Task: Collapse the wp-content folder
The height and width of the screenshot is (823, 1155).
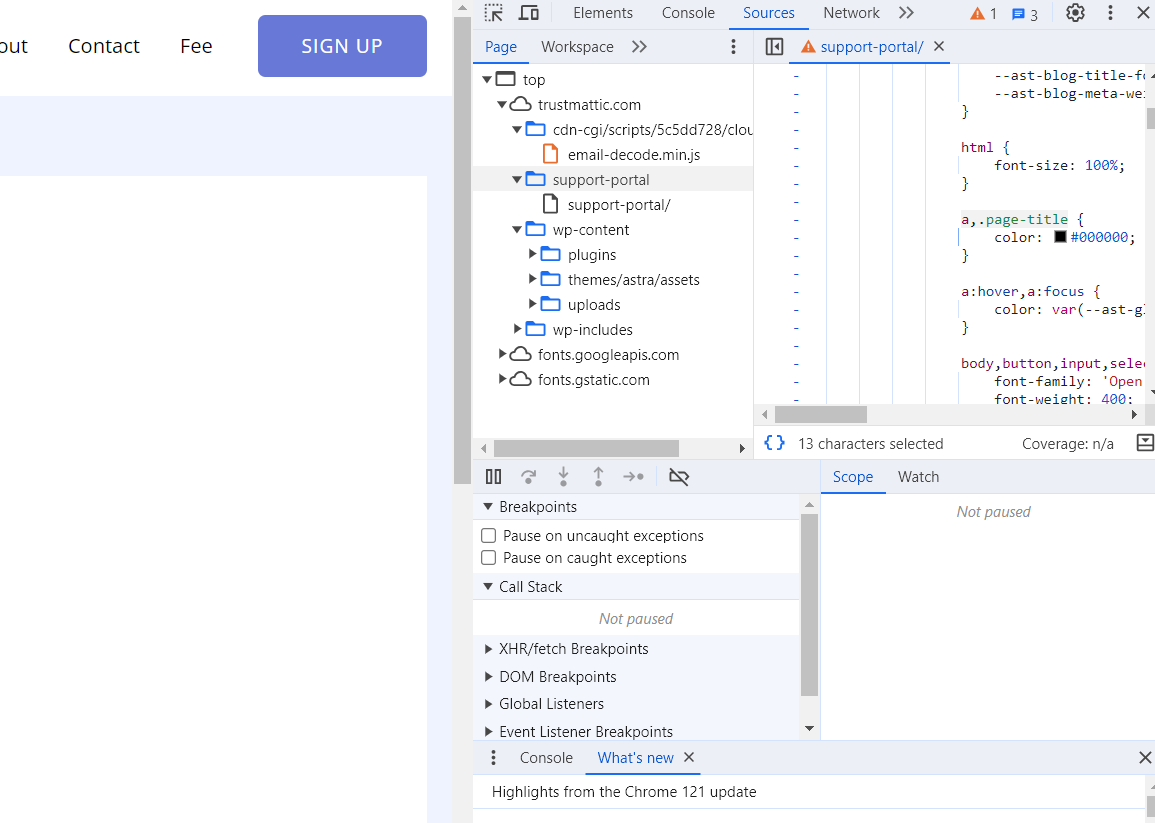Action: [x=517, y=229]
